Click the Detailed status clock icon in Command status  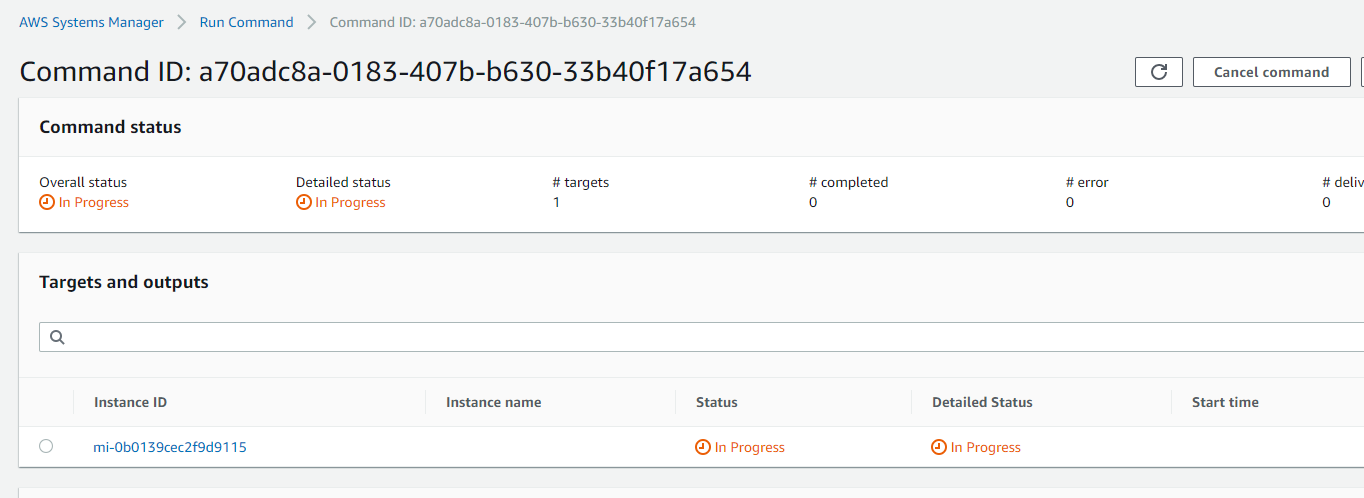pos(304,203)
